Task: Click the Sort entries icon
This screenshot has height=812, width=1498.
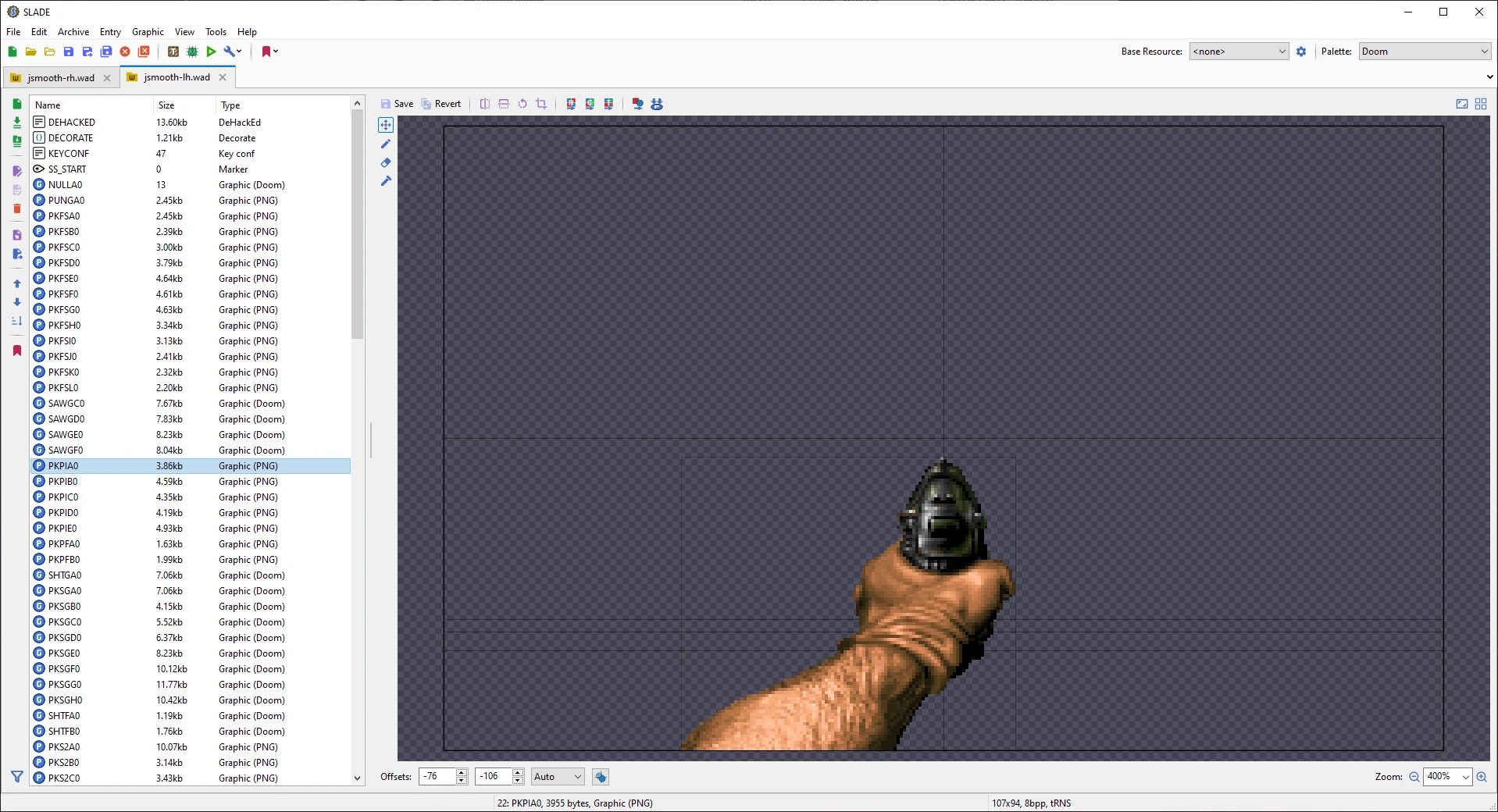Action: click(17, 321)
